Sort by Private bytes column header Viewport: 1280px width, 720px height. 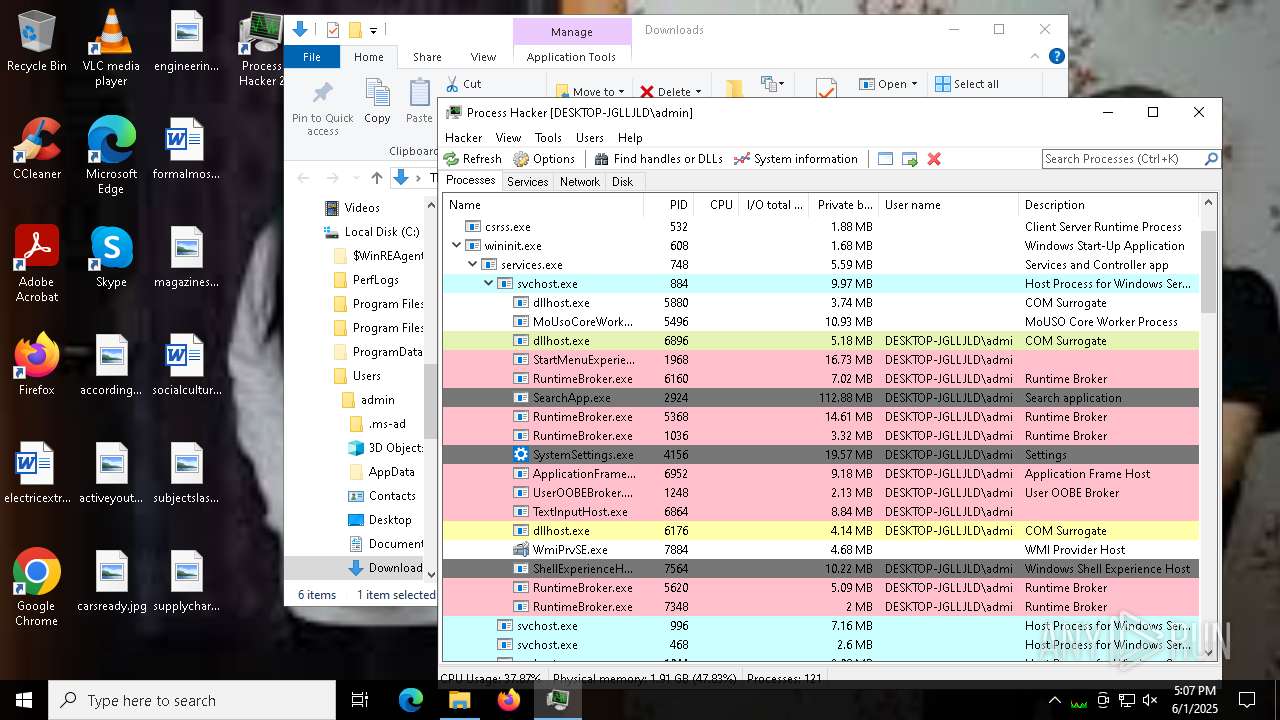pyautogui.click(x=844, y=205)
